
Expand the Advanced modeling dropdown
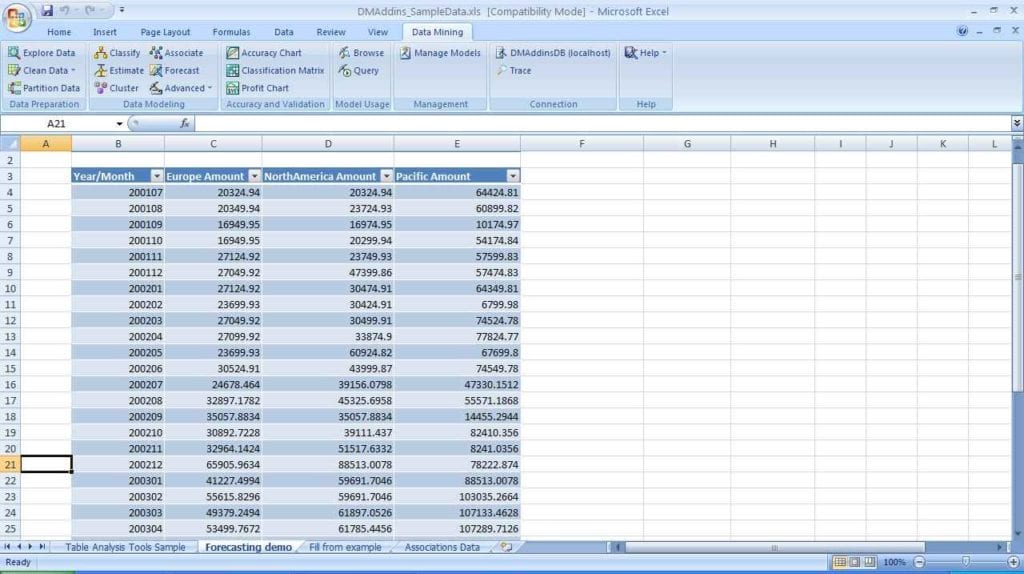(181, 88)
